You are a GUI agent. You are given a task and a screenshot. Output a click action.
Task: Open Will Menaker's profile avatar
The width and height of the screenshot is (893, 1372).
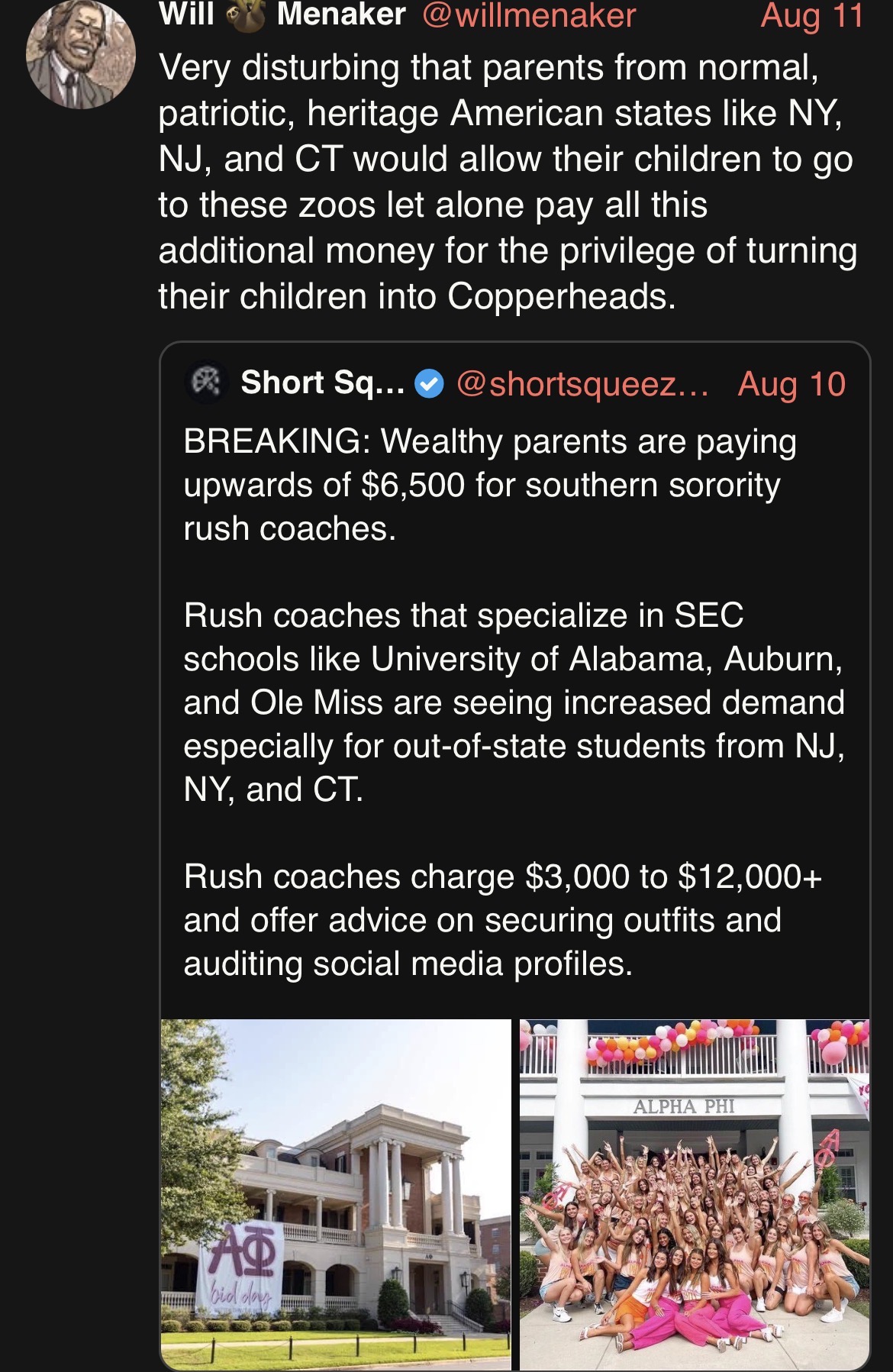click(x=80, y=54)
